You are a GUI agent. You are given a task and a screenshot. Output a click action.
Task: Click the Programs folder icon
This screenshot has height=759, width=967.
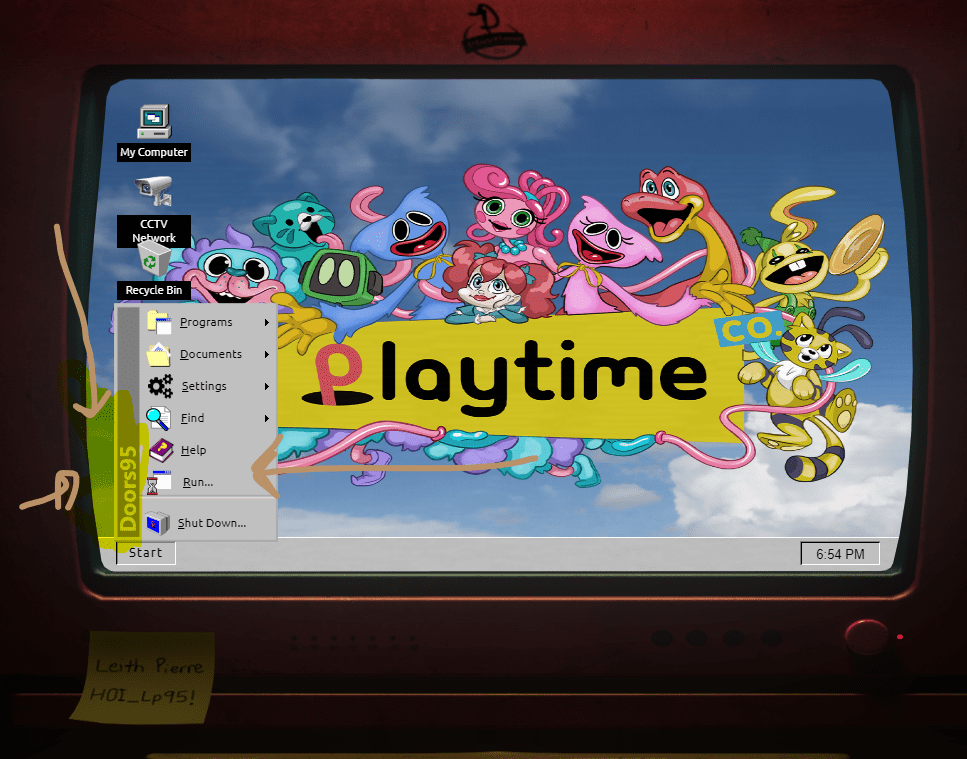pos(159,322)
